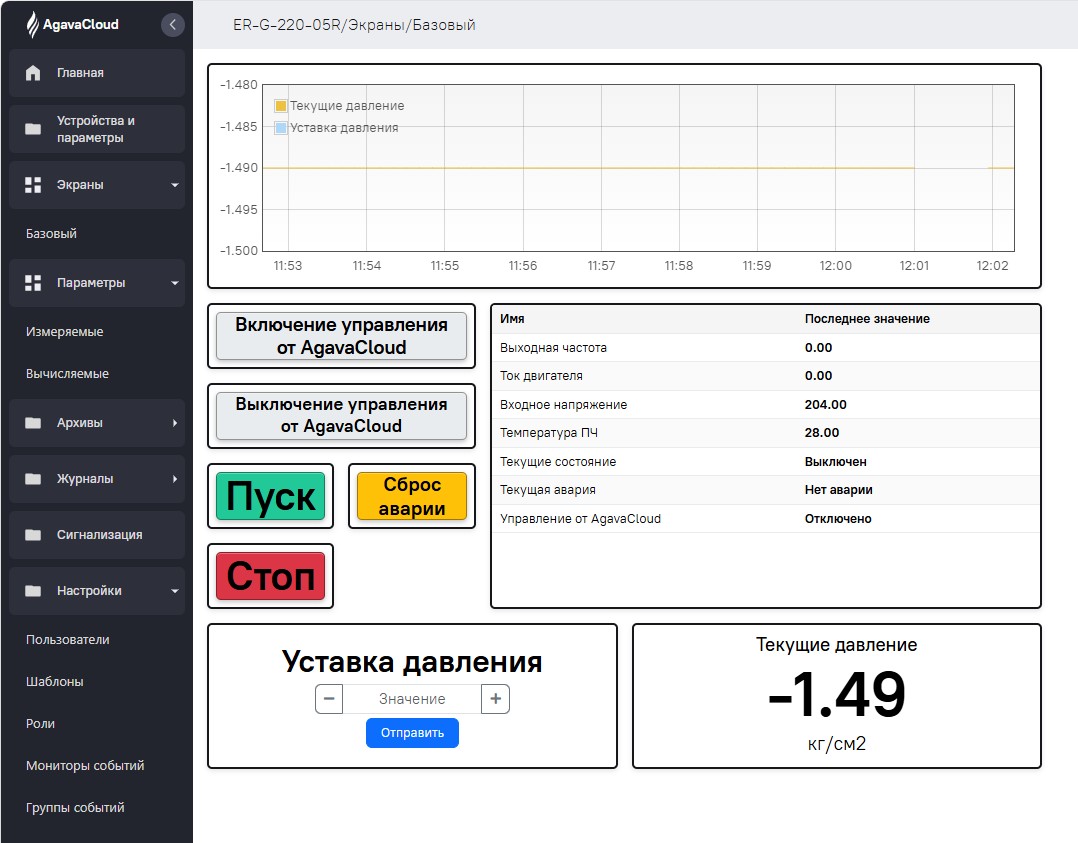The image size is (1078, 843).
Task: Click the Уставка давления heading
Action: (x=412, y=662)
